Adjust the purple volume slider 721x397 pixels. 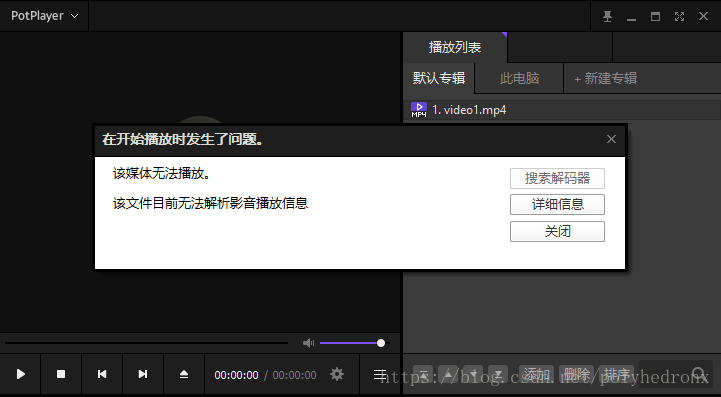coord(354,343)
